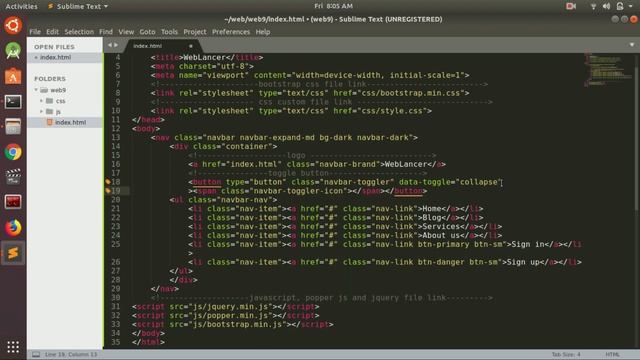The image size is (640, 360).
Task: Close index.html in Open Files list
Action: pyautogui.click(x=36, y=58)
